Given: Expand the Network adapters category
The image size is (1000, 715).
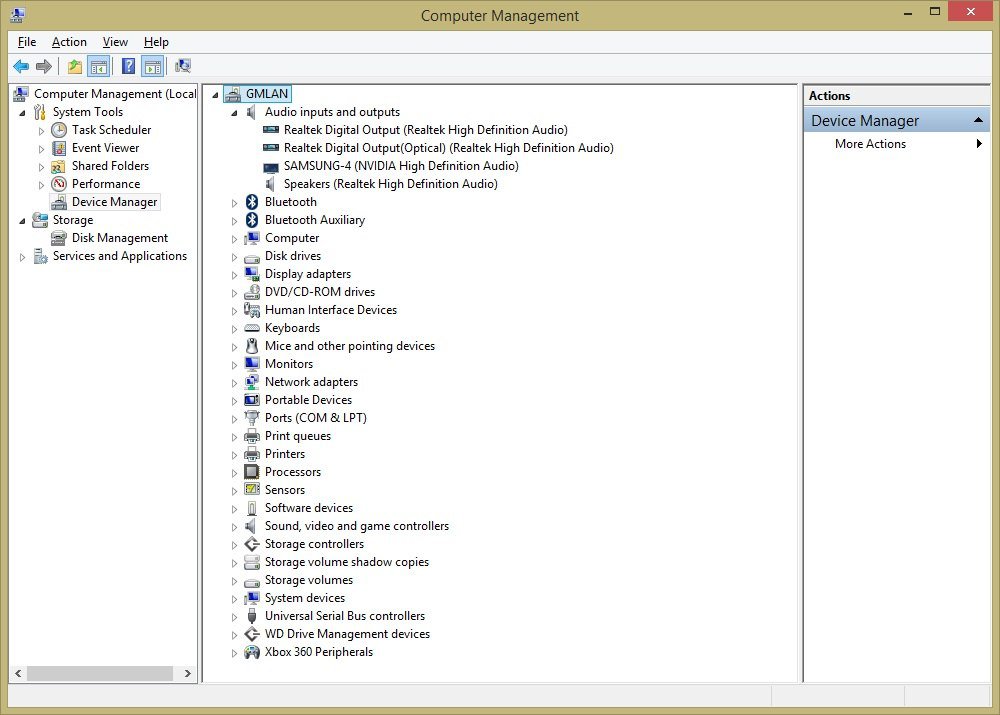Looking at the screenshot, I should click(x=235, y=383).
